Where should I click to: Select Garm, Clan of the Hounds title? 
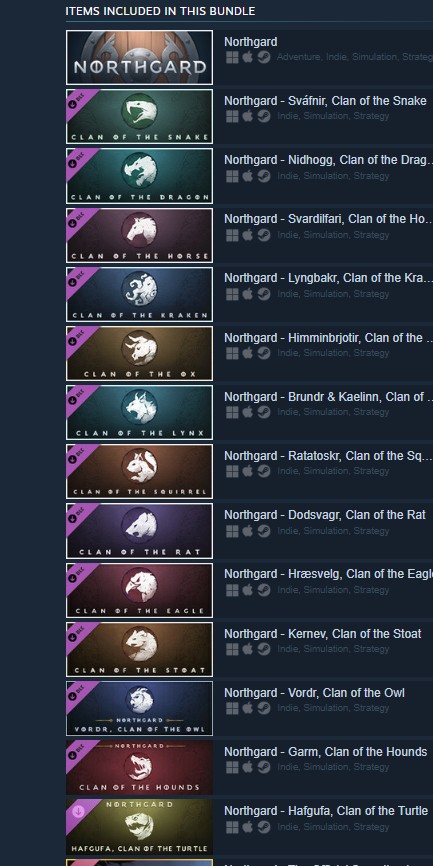click(x=325, y=752)
